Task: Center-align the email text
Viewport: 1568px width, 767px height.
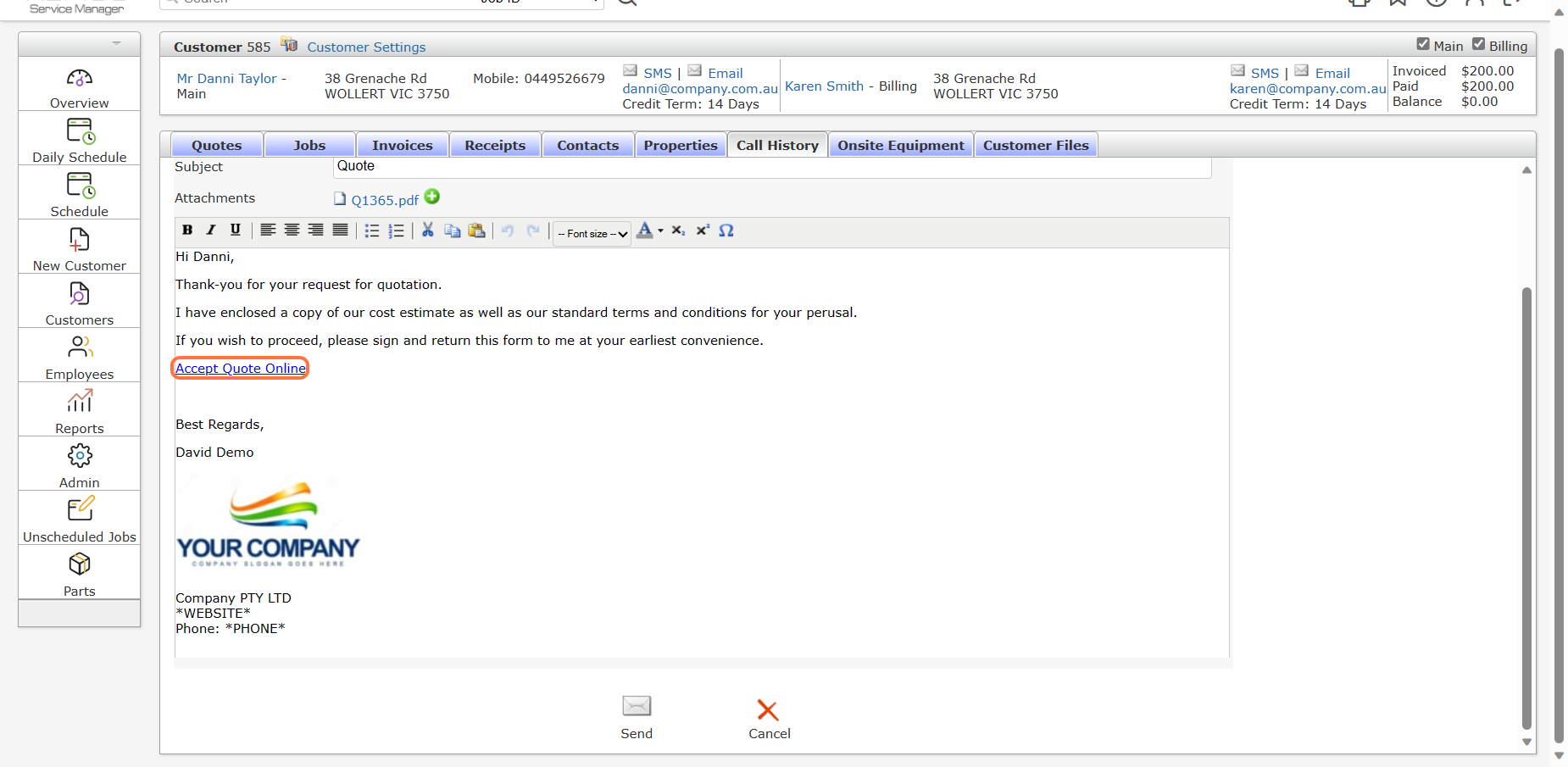Action: point(292,230)
